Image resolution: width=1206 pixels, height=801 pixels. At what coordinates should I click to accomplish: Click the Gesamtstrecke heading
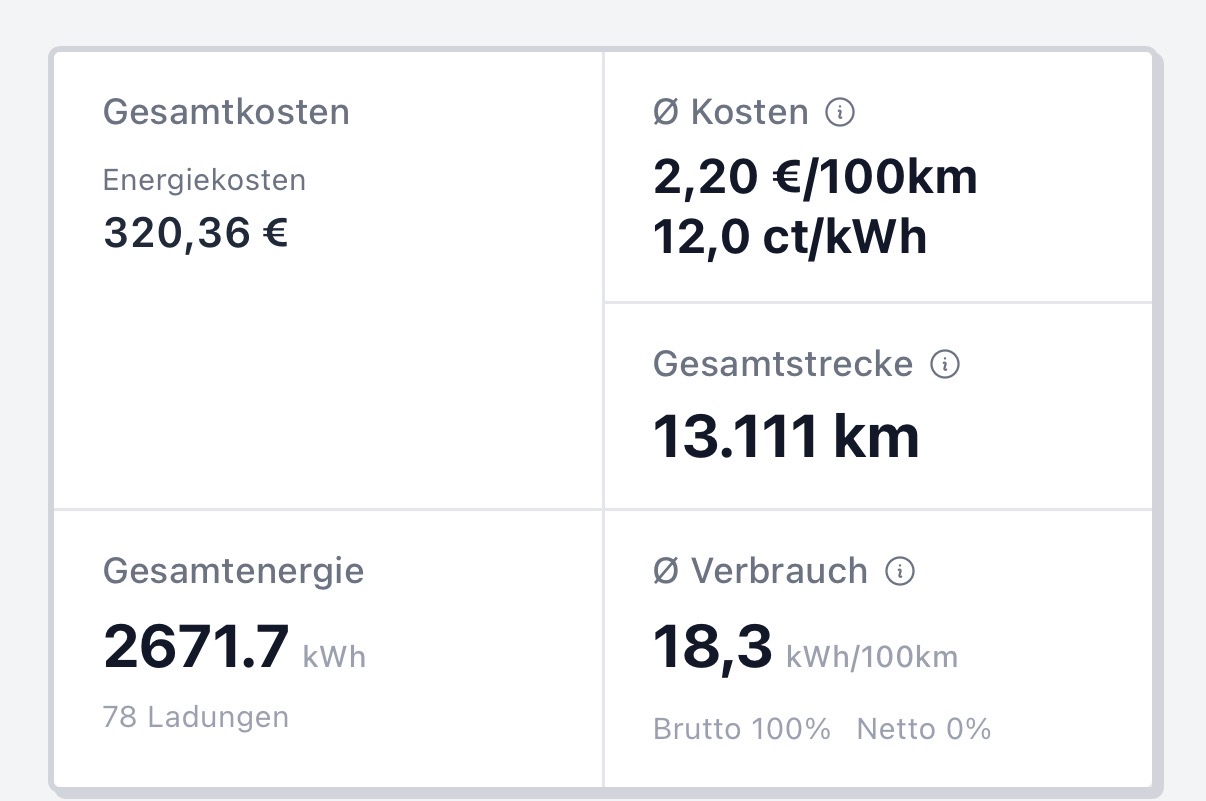tap(783, 364)
